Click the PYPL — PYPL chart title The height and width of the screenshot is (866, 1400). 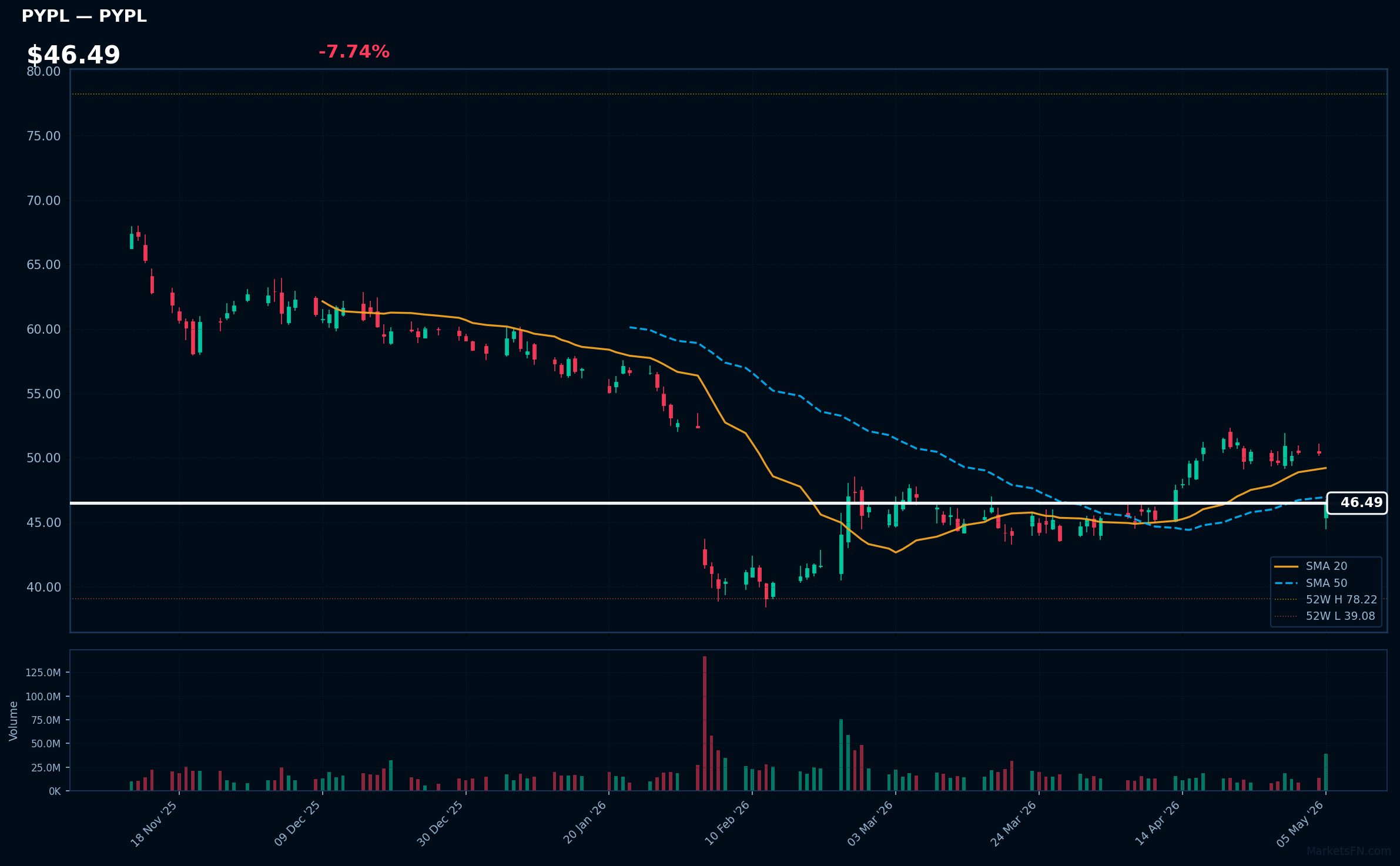tap(84, 16)
